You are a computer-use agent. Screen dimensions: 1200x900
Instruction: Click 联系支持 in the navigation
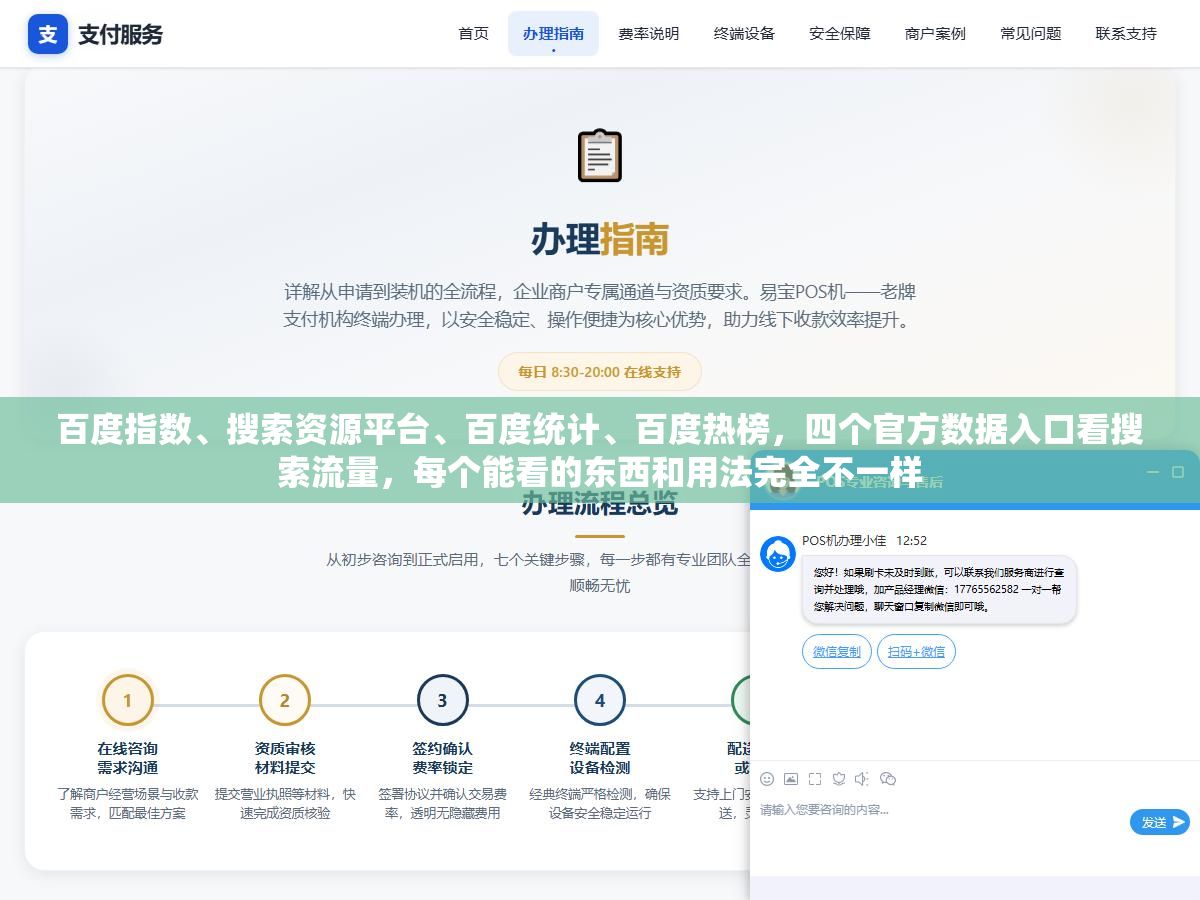(x=1126, y=34)
